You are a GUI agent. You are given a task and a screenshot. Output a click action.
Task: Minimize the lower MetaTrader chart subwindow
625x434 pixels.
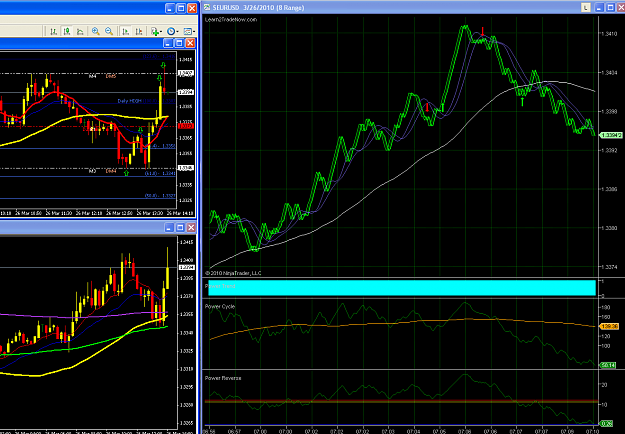click(x=169, y=228)
